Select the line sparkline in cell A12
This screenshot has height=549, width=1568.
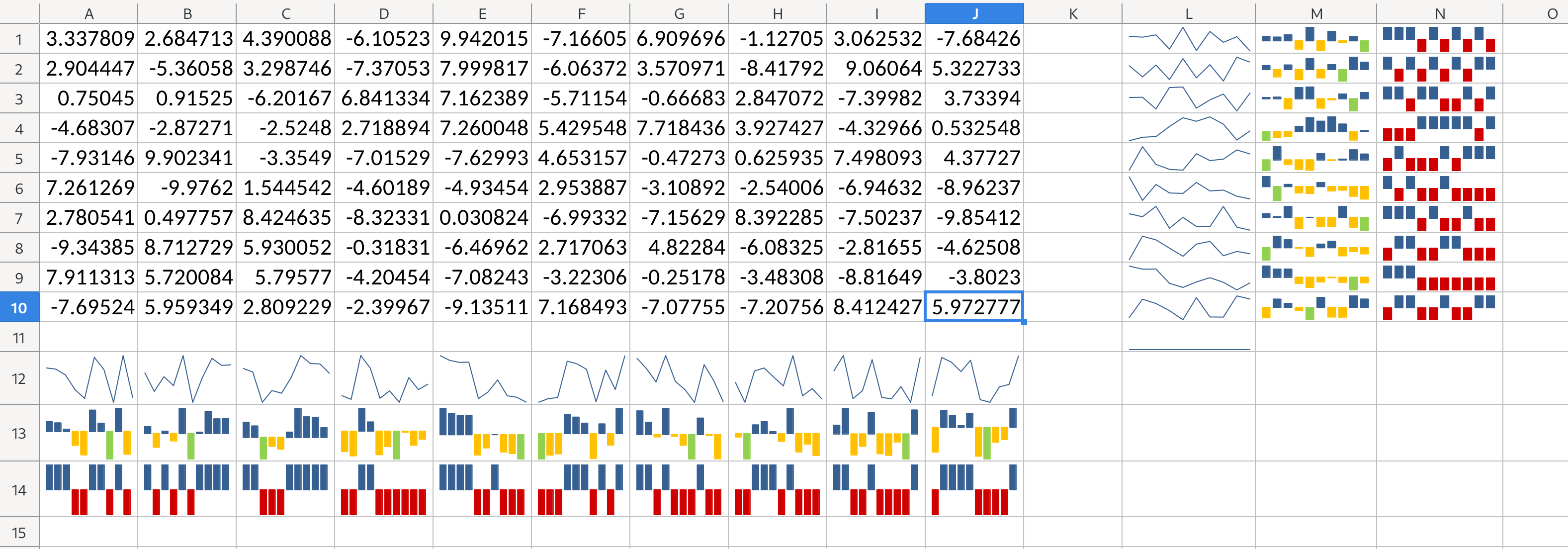pos(89,378)
